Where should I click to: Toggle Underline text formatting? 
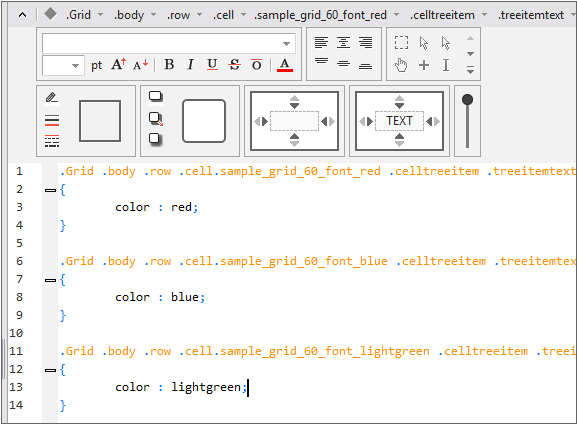point(212,65)
